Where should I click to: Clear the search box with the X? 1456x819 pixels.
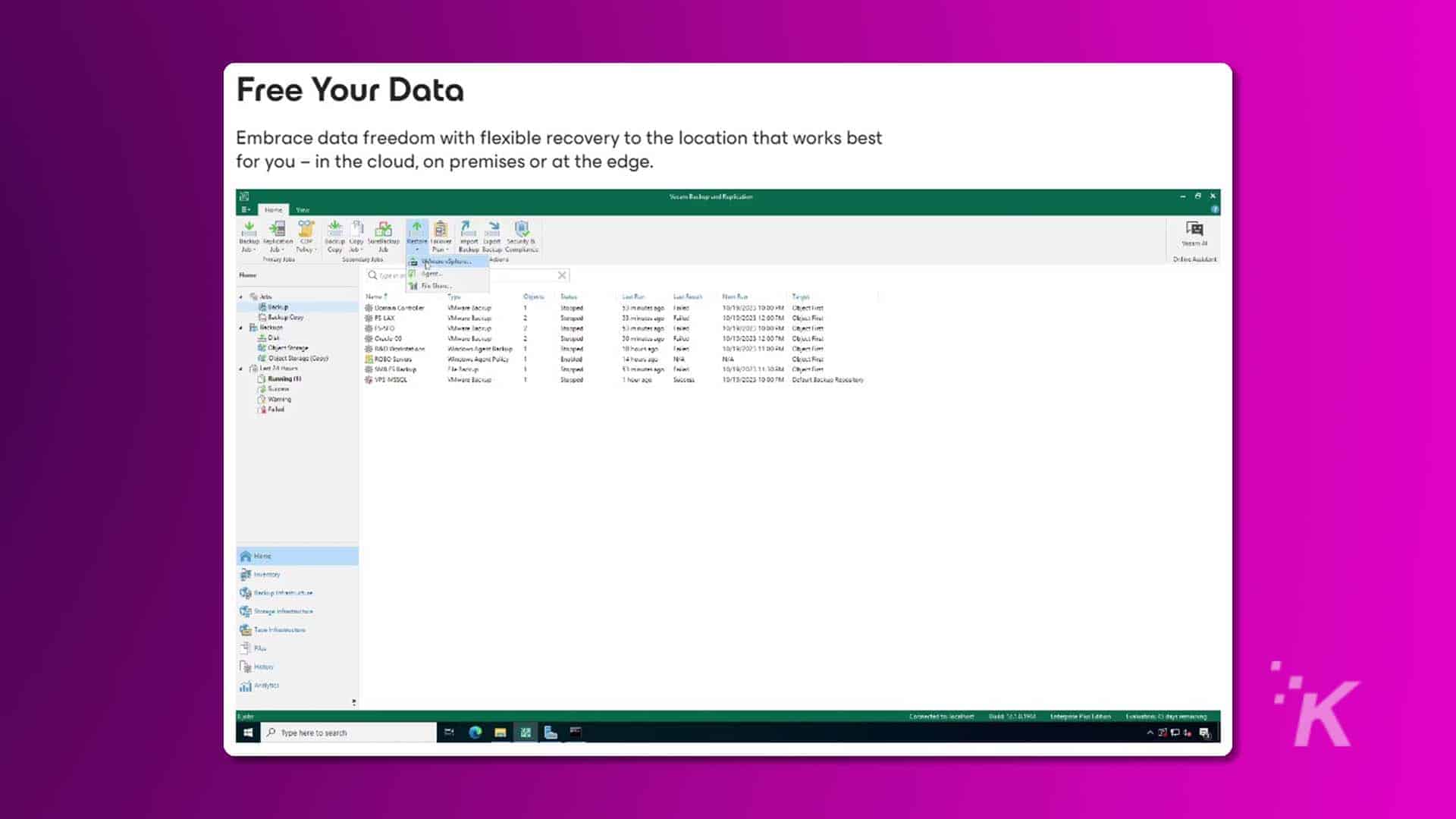[561, 275]
